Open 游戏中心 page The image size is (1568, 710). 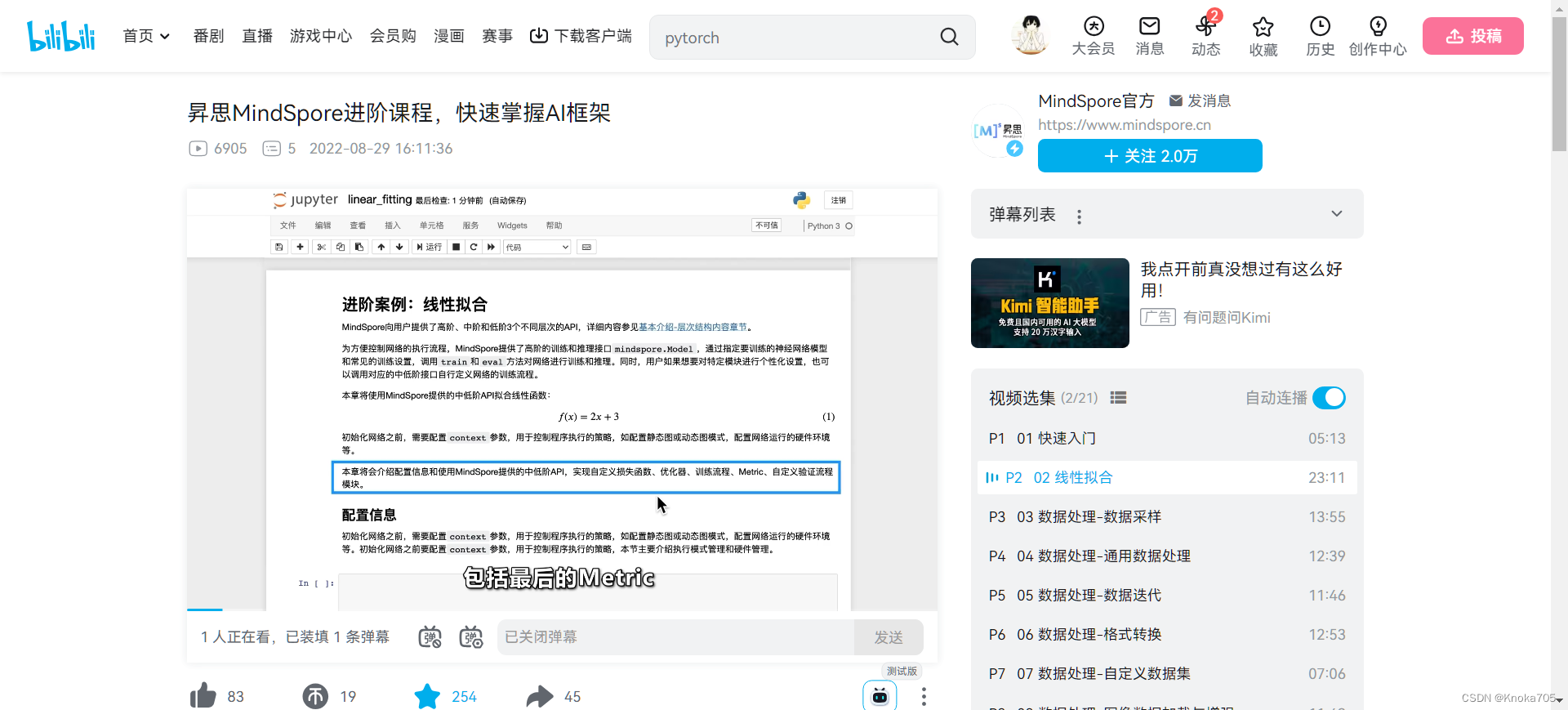(321, 36)
